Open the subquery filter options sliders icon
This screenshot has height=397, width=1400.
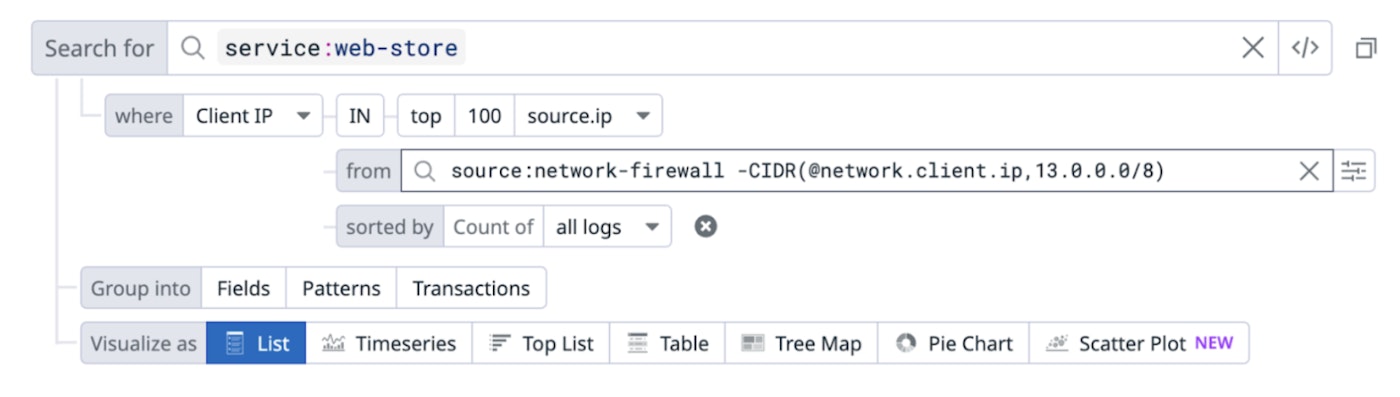click(1354, 171)
